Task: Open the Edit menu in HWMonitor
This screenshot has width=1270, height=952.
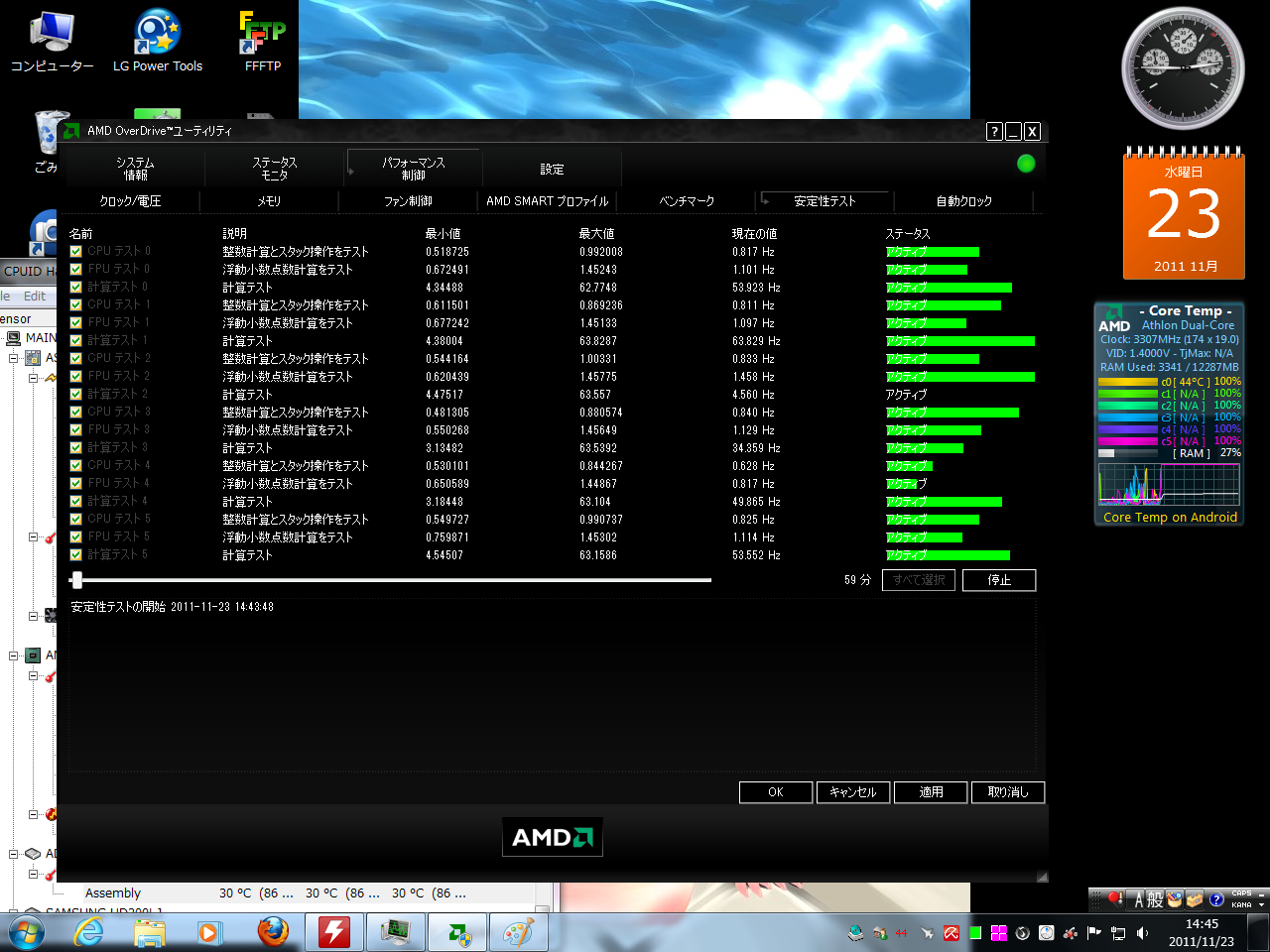Action: 35,297
